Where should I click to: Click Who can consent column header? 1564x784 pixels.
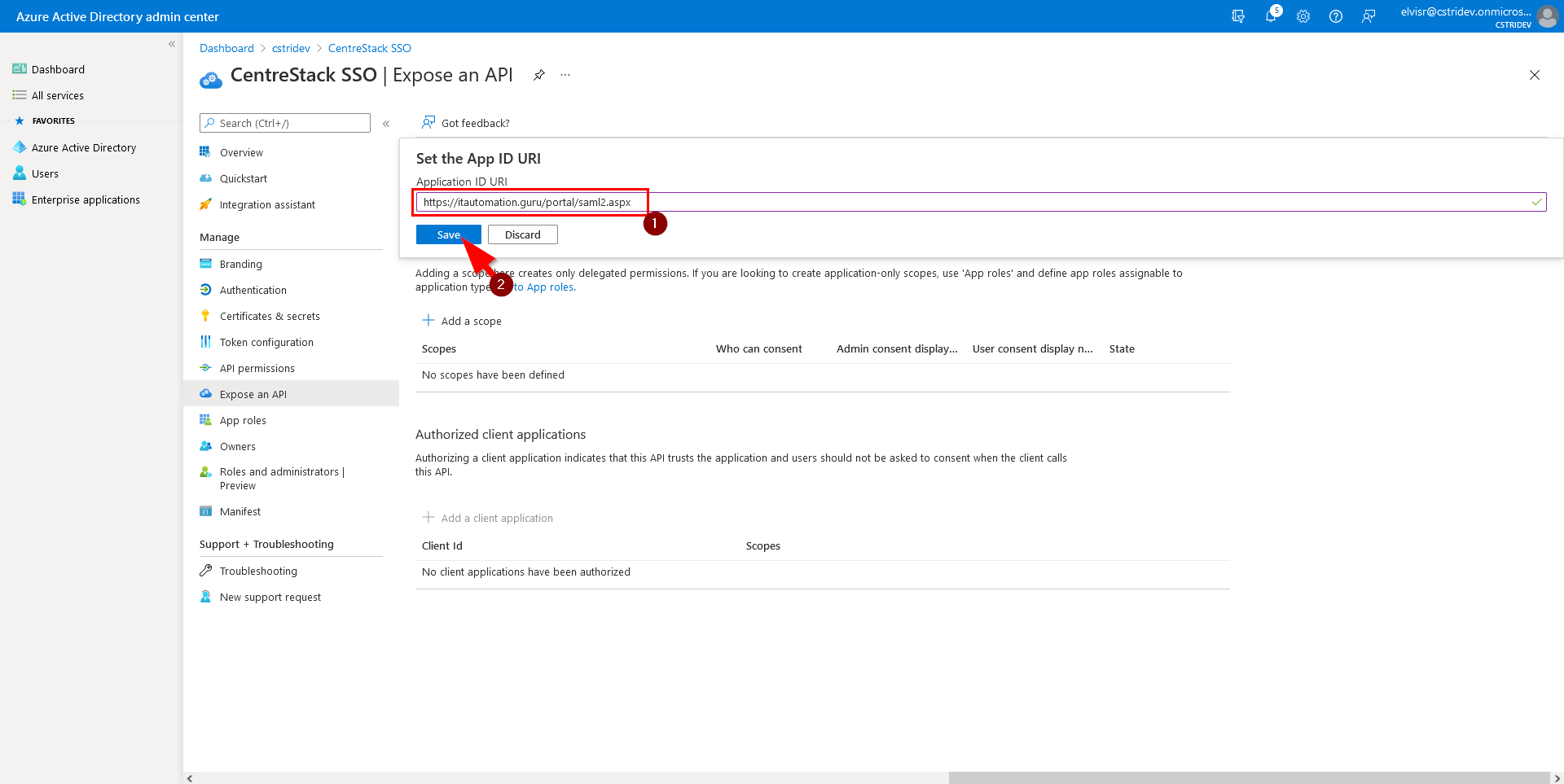(759, 348)
